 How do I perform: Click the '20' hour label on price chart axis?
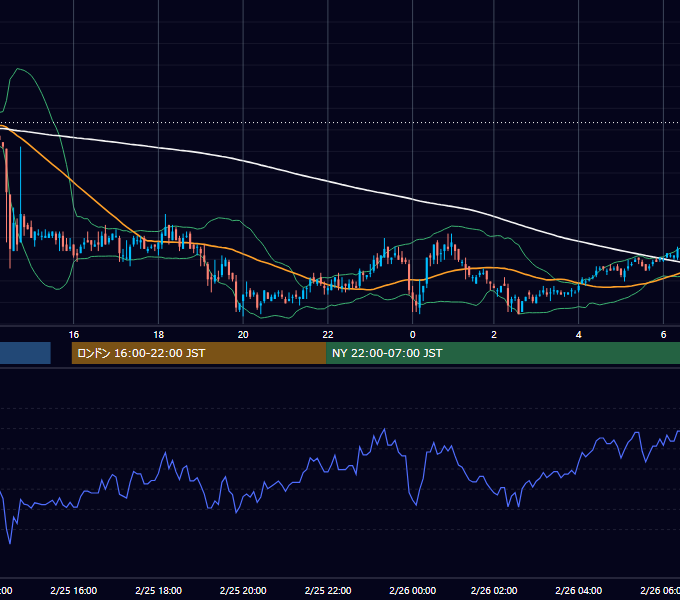tap(243, 335)
